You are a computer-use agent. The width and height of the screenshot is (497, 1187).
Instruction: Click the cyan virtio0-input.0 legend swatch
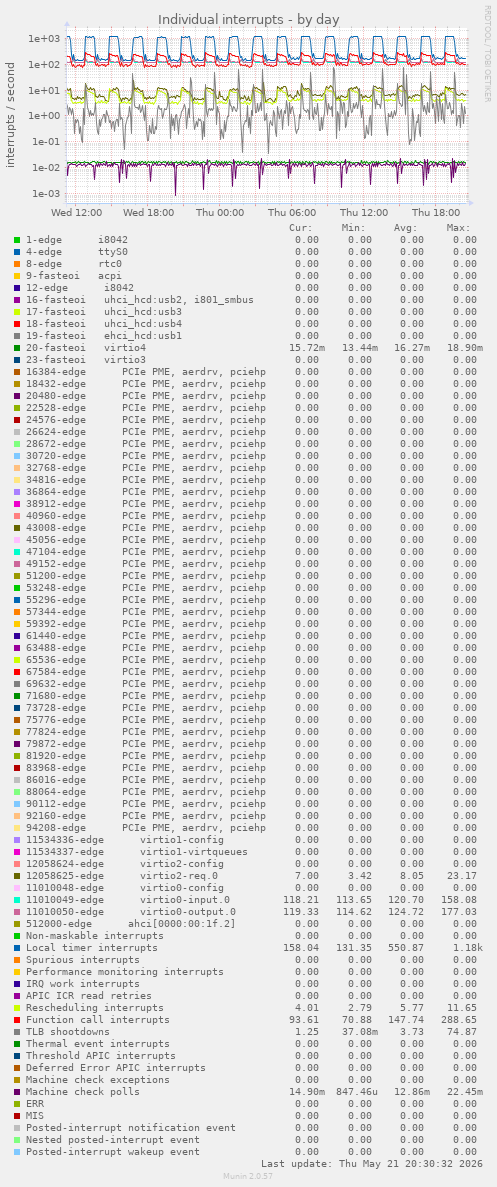(17, 899)
